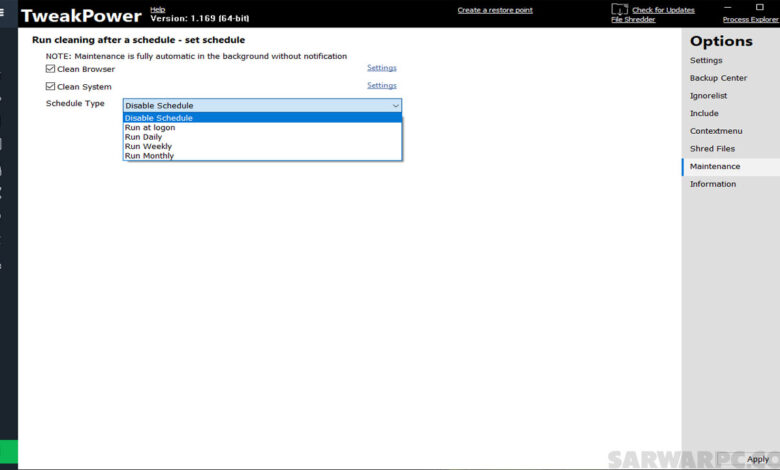Open Settings link for Clean System
This screenshot has height=470, width=780.
(382, 85)
